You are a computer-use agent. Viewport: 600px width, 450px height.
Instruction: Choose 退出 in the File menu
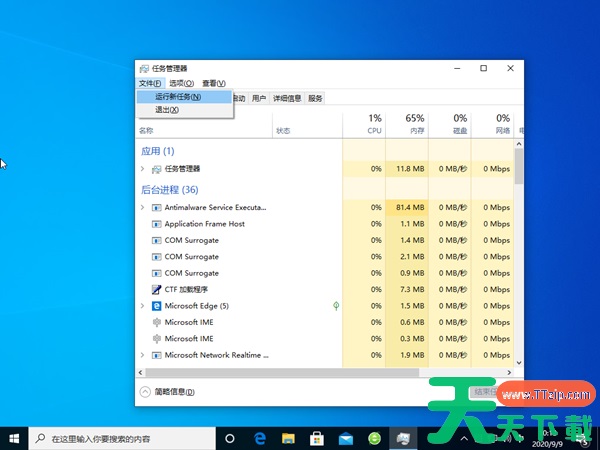point(166,109)
